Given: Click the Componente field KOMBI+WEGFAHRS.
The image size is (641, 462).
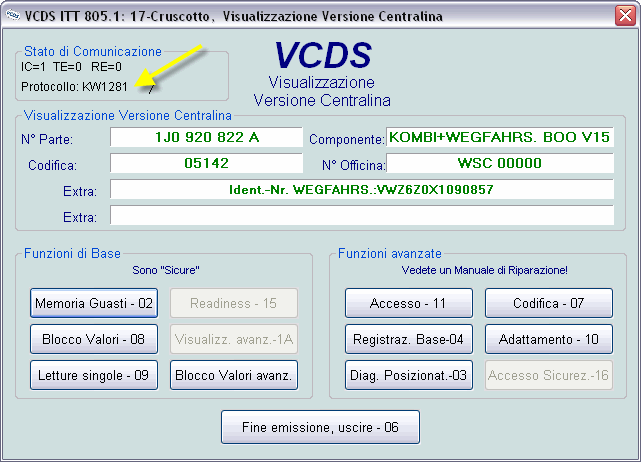Looking at the screenshot, I should [x=500, y=137].
